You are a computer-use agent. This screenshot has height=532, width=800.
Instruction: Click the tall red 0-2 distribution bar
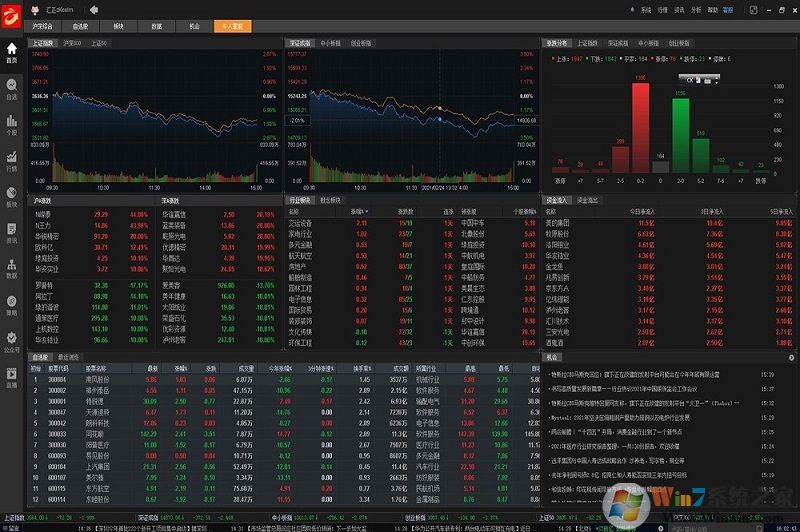pyautogui.click(x=640, y=128)
